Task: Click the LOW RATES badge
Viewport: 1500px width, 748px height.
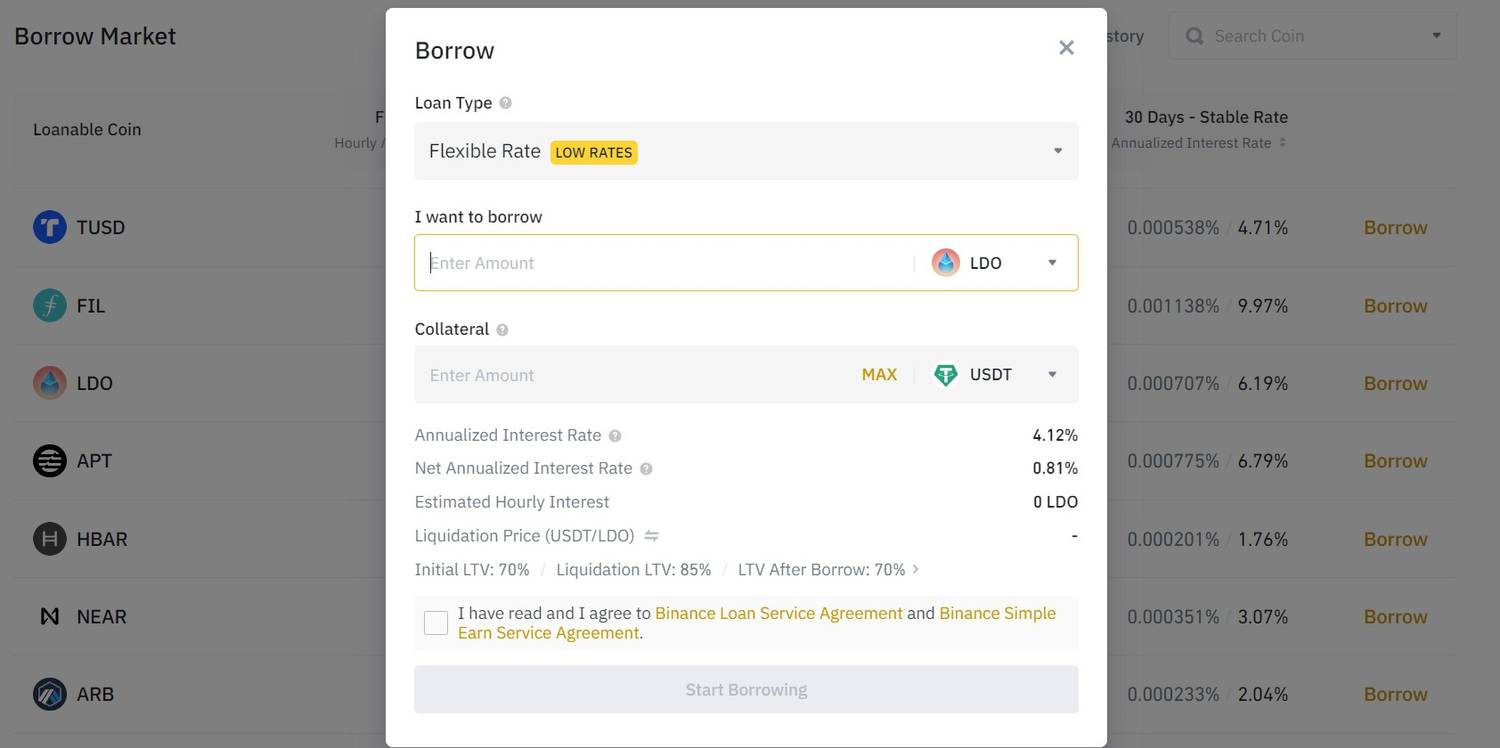Action: (x=594, y=152)
